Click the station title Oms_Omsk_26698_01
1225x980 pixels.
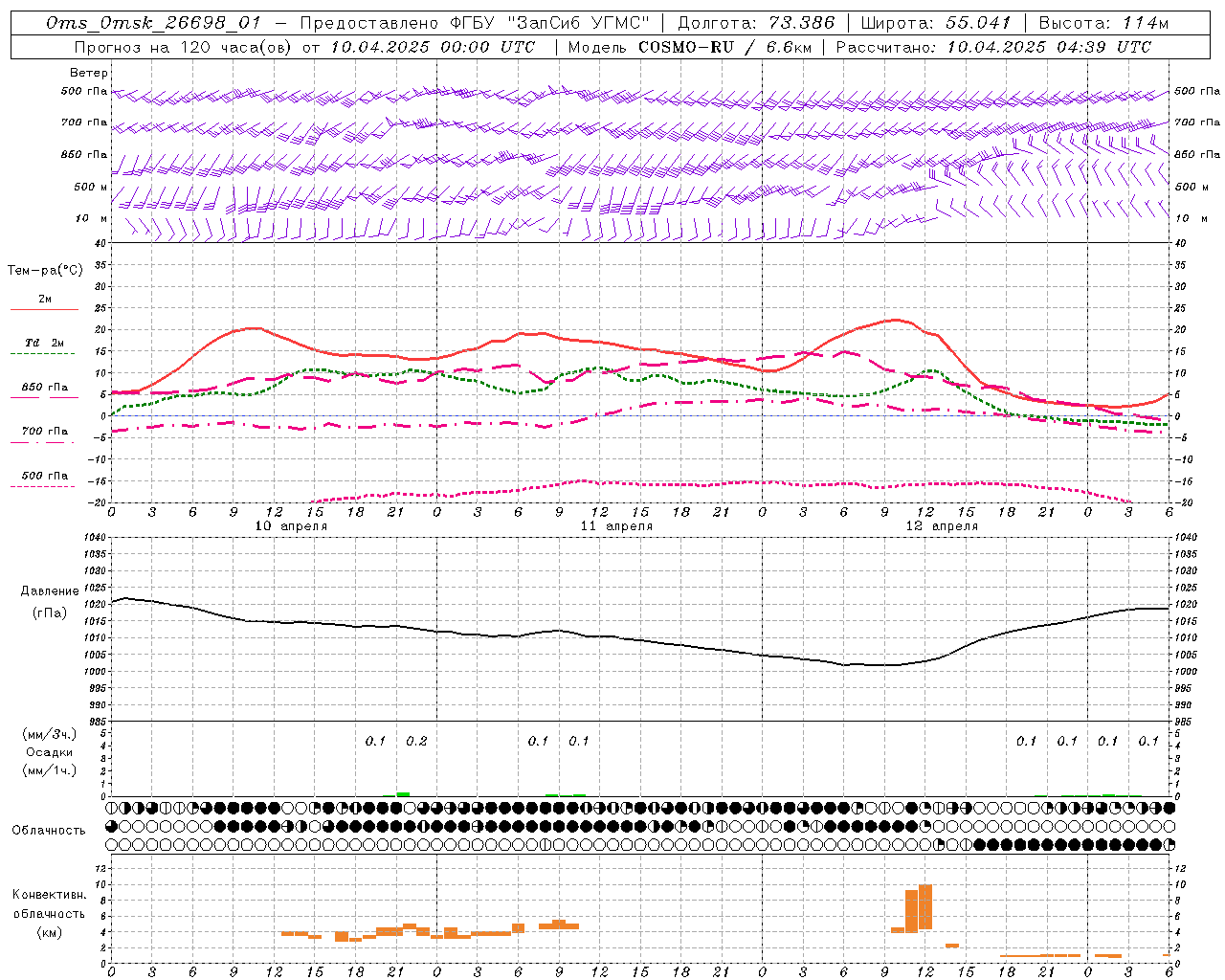pos(153,23)
